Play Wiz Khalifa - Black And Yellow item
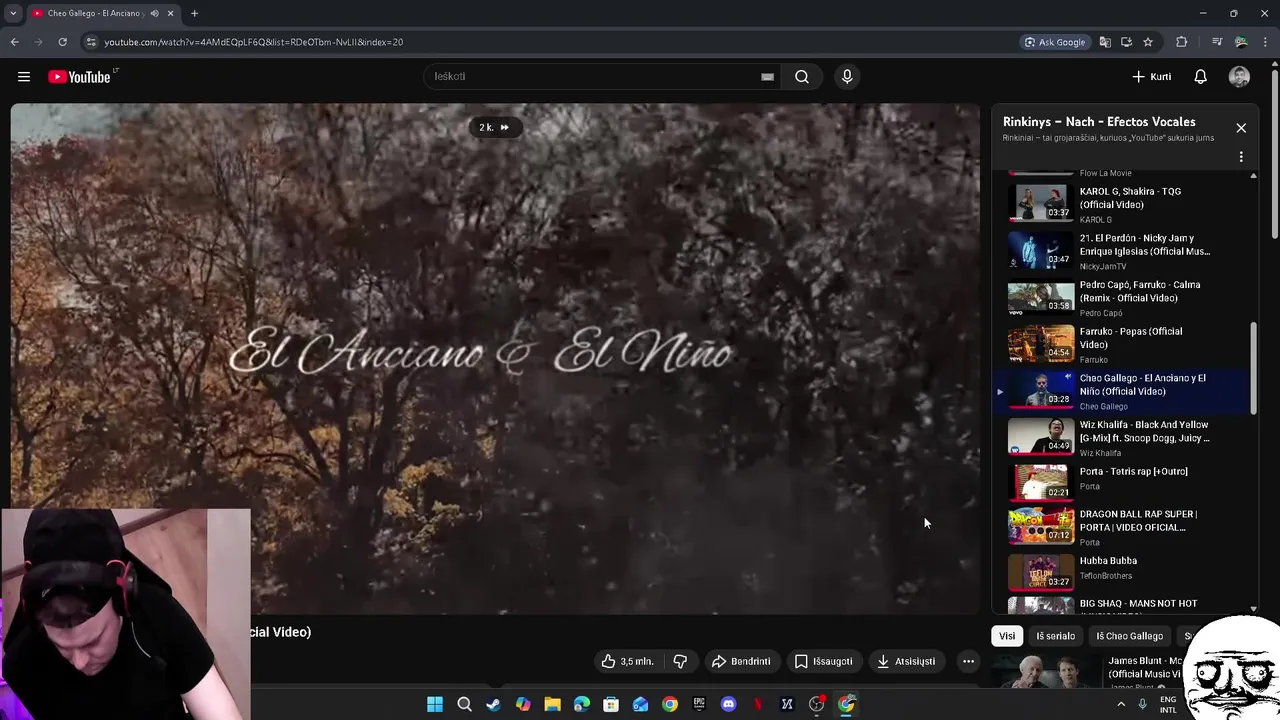The height and width of the screenshot is (720, 1280). 1120,437
